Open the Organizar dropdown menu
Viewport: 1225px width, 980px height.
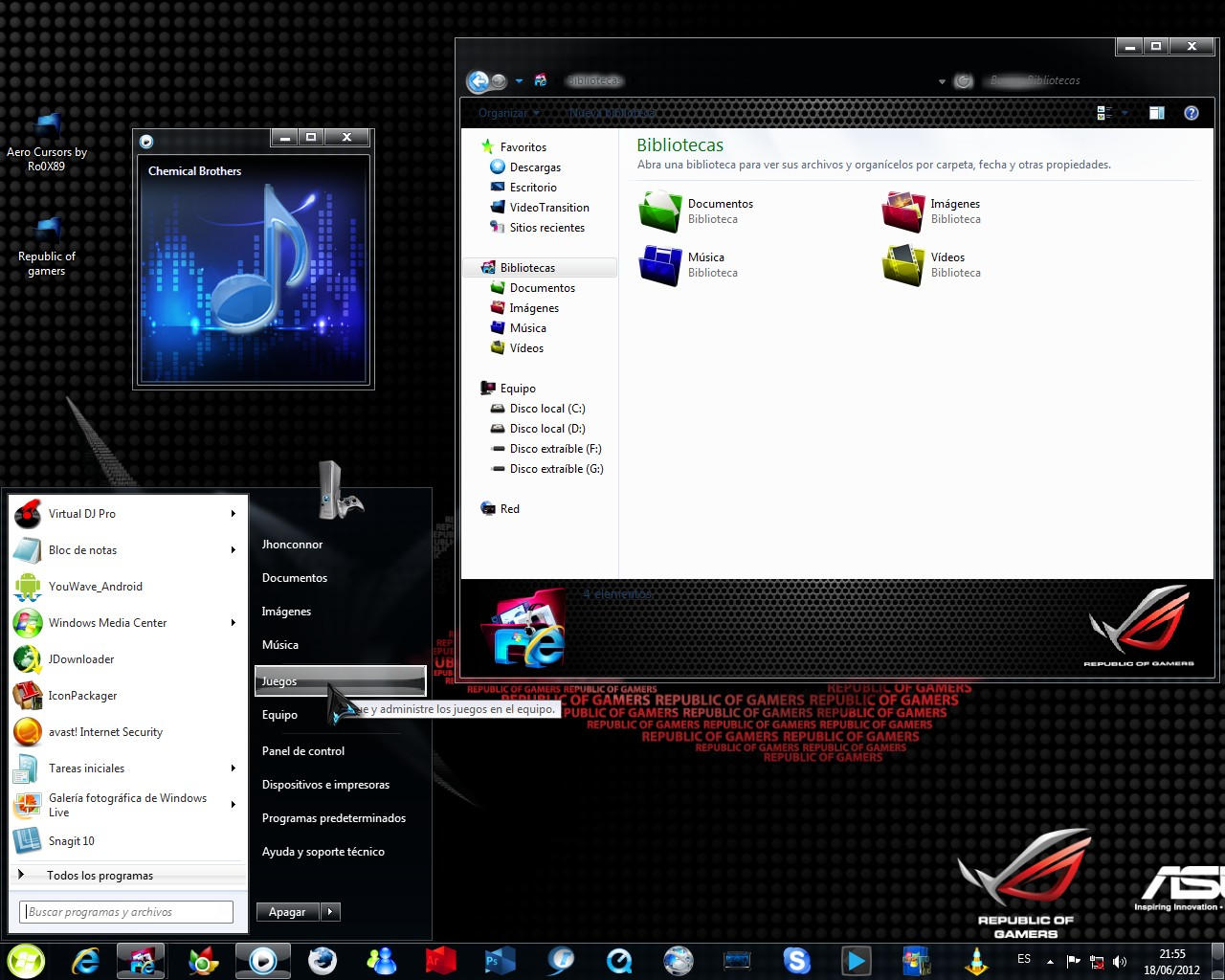tap(506, 112)
